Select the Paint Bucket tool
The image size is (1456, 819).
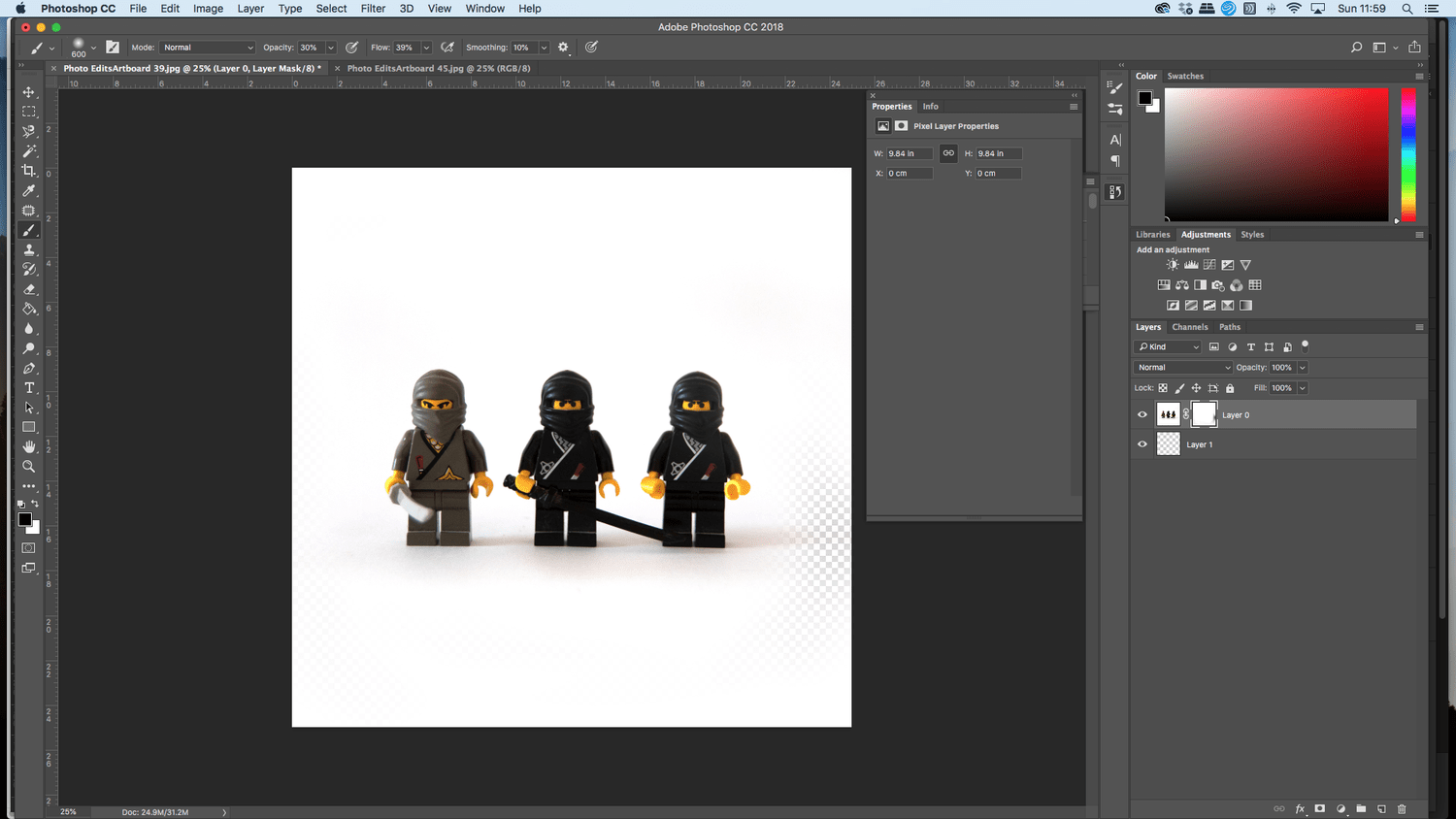29,309
